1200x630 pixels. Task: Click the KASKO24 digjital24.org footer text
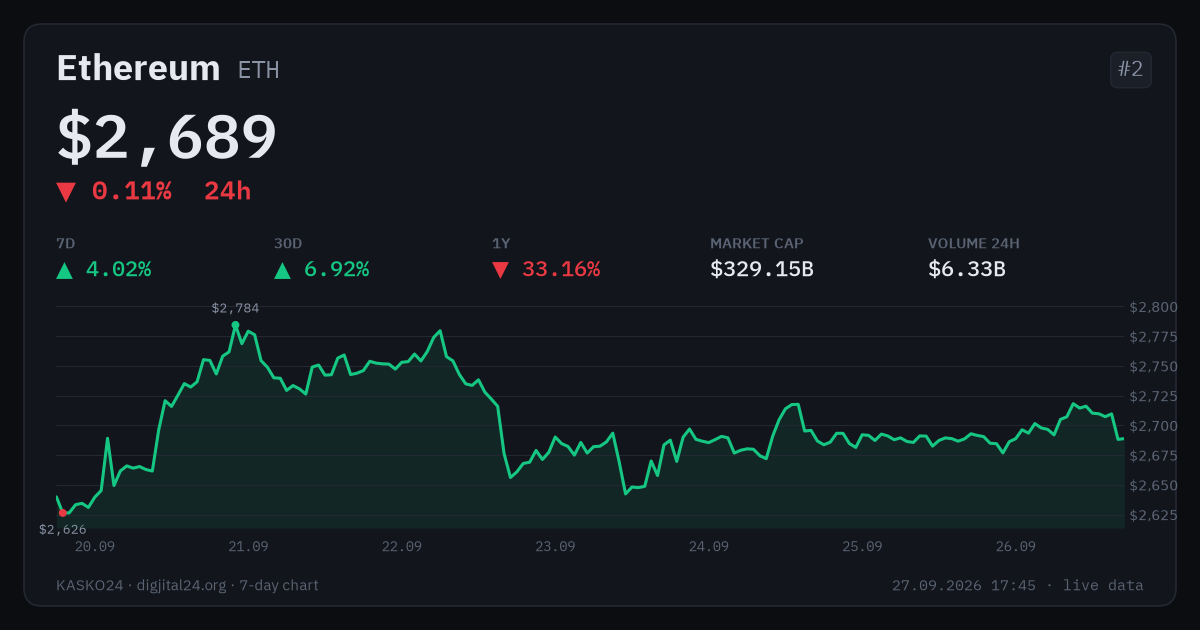[188, 585]
